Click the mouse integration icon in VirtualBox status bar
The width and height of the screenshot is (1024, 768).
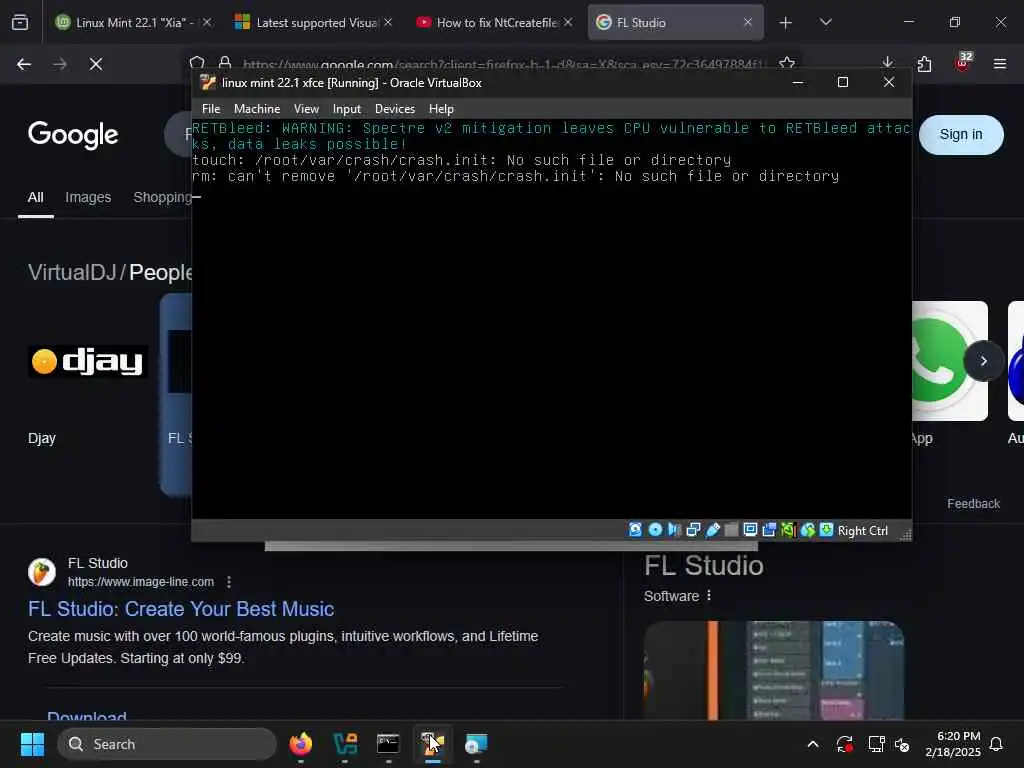(808, 530)
